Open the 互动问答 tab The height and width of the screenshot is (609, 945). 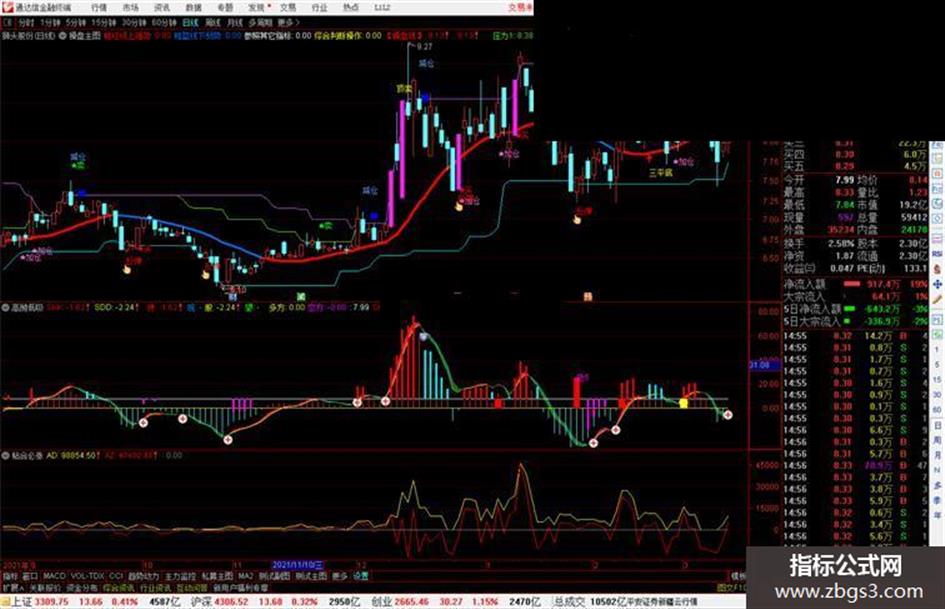tap(192, 587)
